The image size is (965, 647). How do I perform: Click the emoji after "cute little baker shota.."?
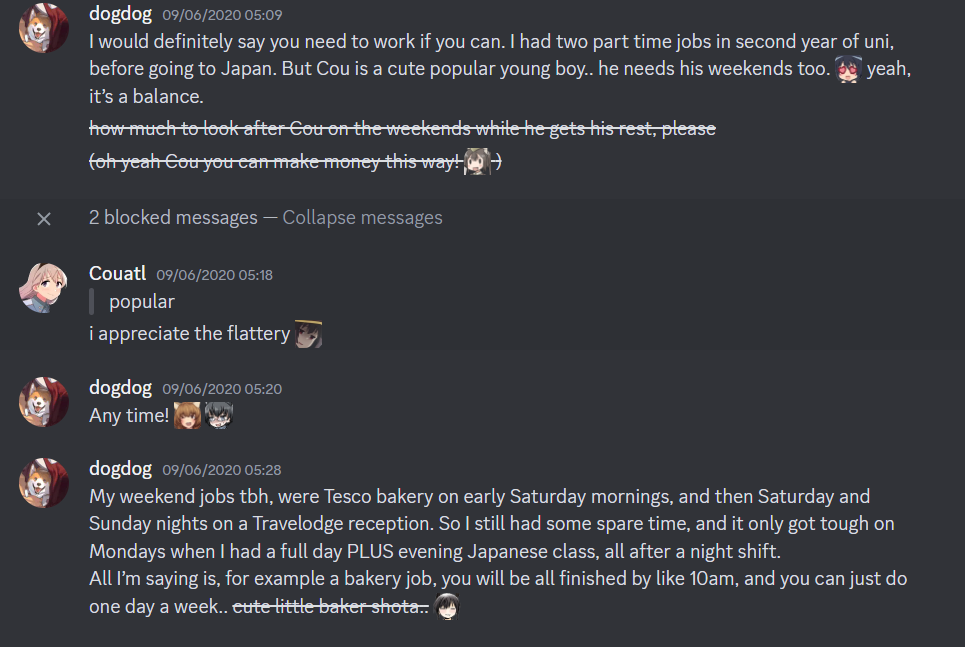(446, 607)
